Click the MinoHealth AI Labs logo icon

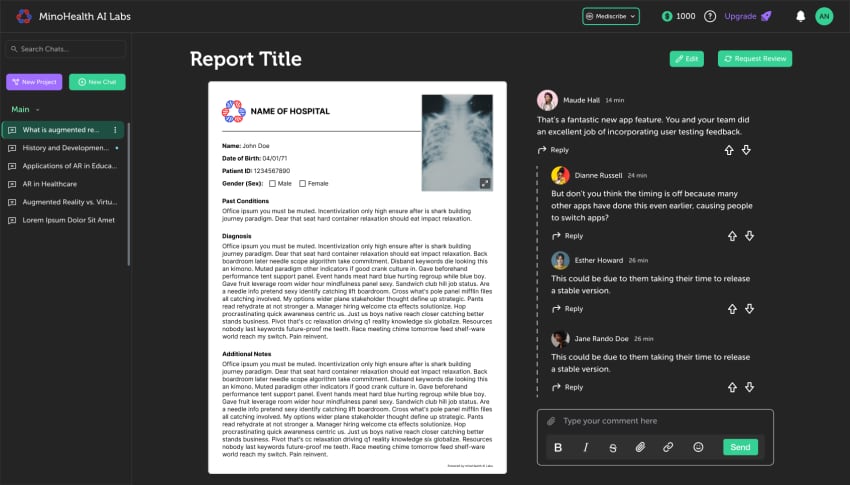pyautogui.click(x=24, y=16)
